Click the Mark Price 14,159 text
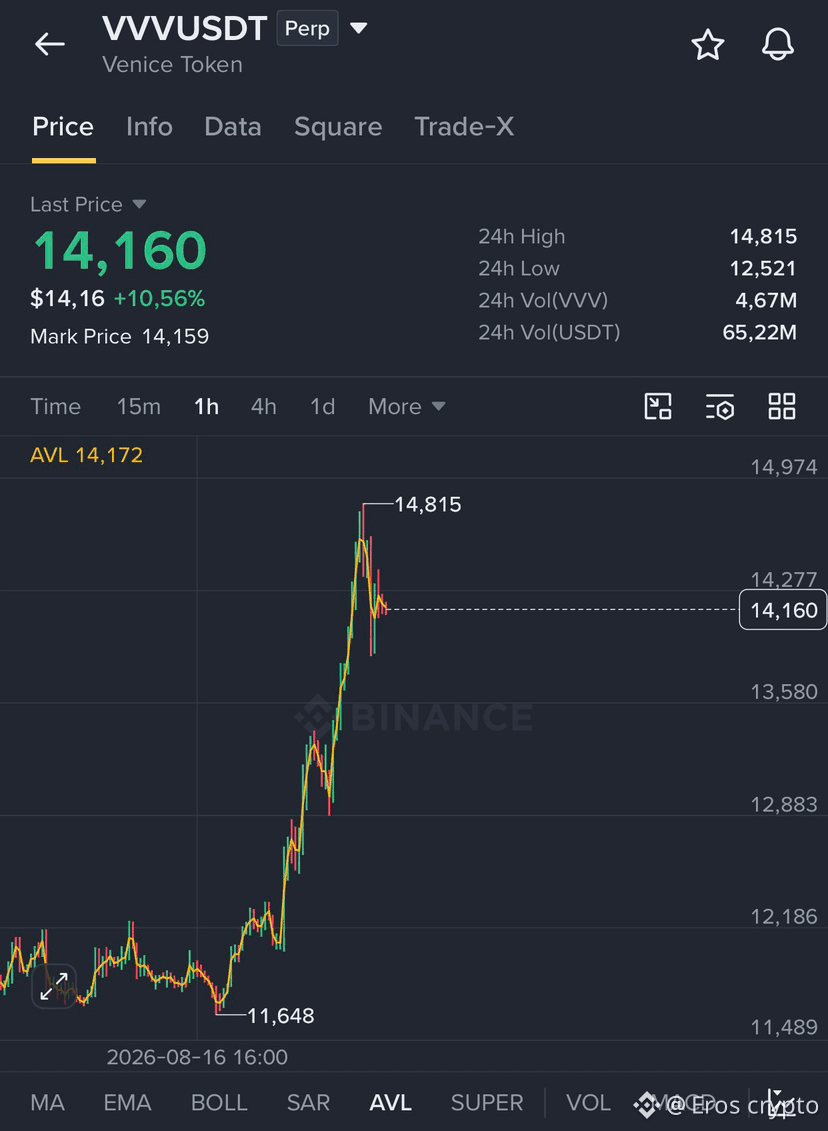 click(120, 337)
